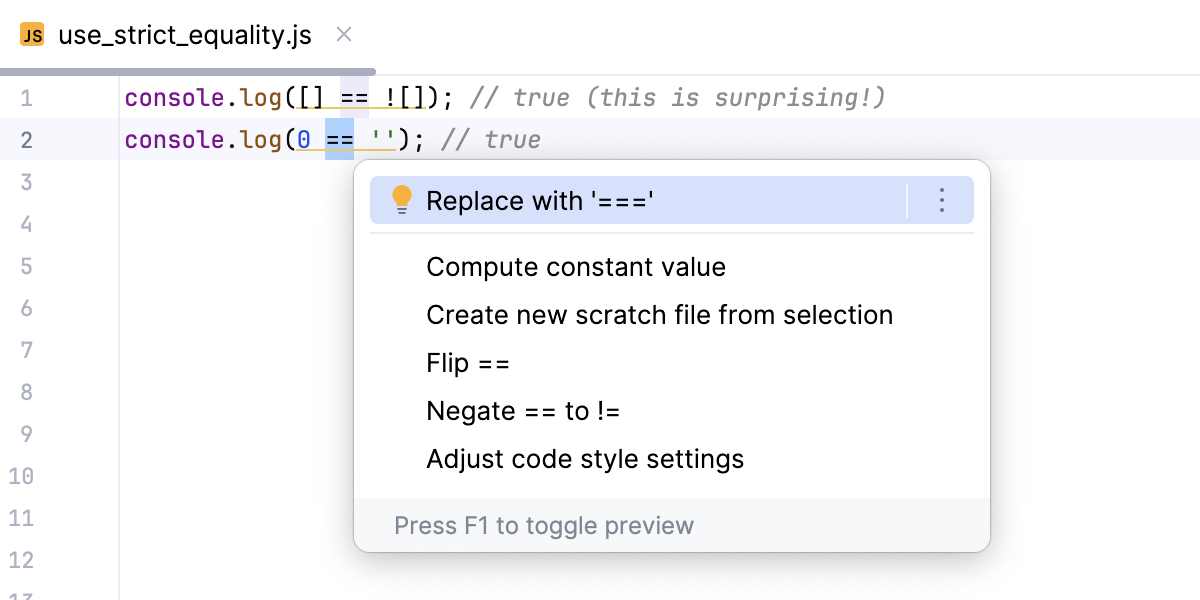Click the surprising comment on line 1

click(x=678, y=98)
